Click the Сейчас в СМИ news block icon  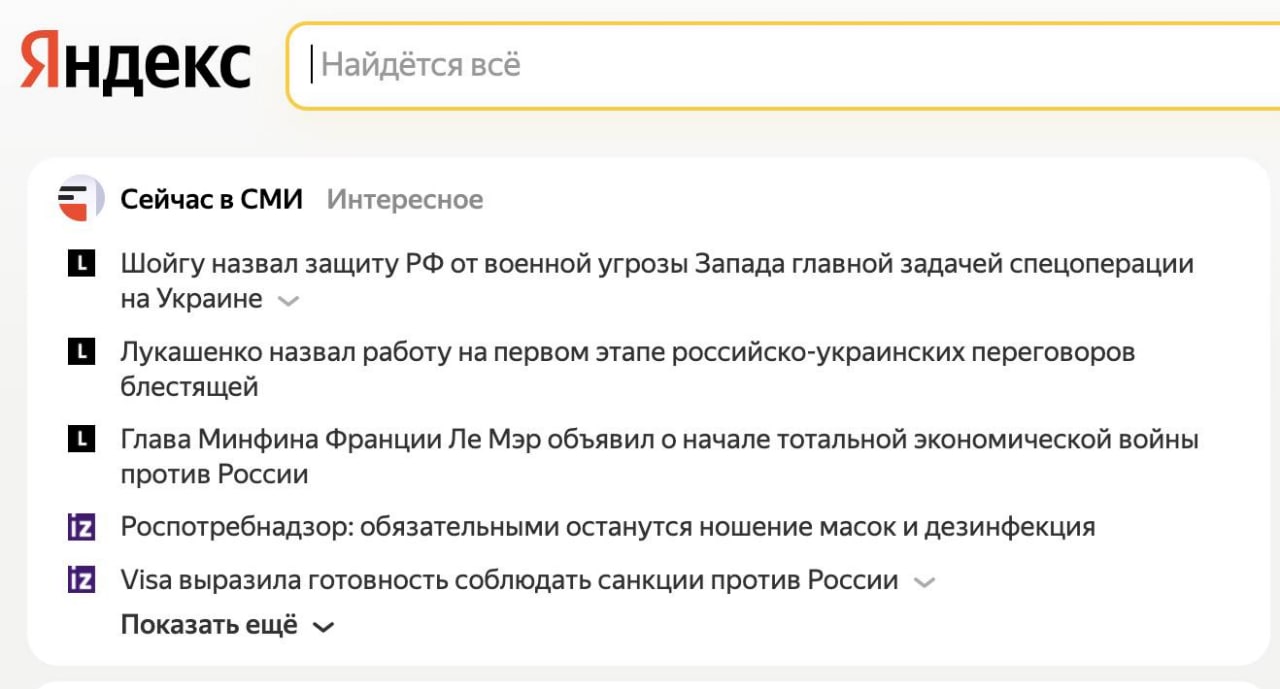coord(79,198)
